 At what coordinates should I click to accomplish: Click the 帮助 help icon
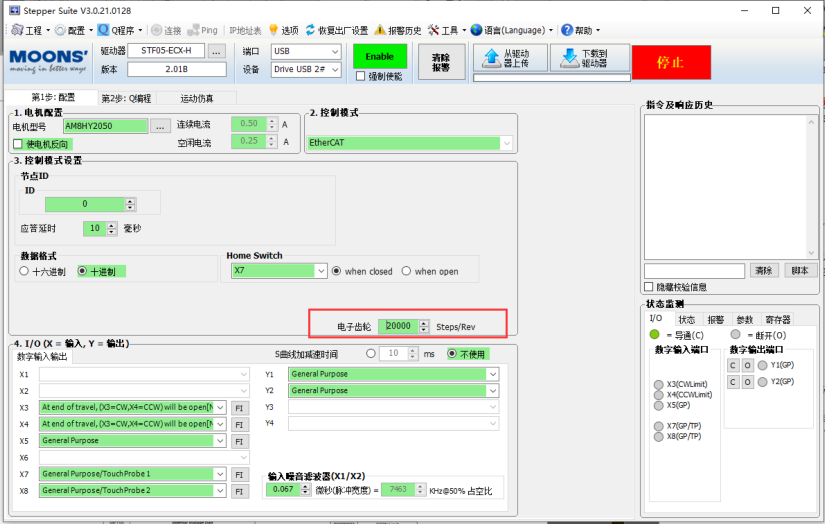point(567,30)
